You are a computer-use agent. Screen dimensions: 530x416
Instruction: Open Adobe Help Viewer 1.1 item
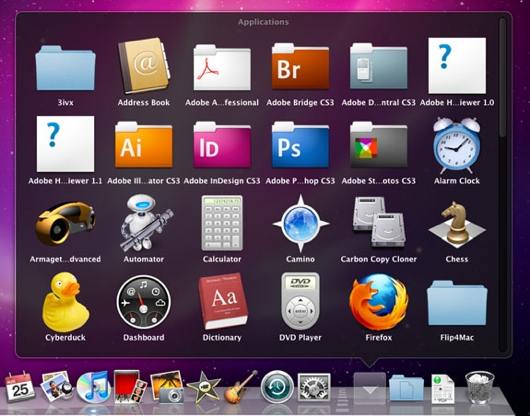point(65,144)
